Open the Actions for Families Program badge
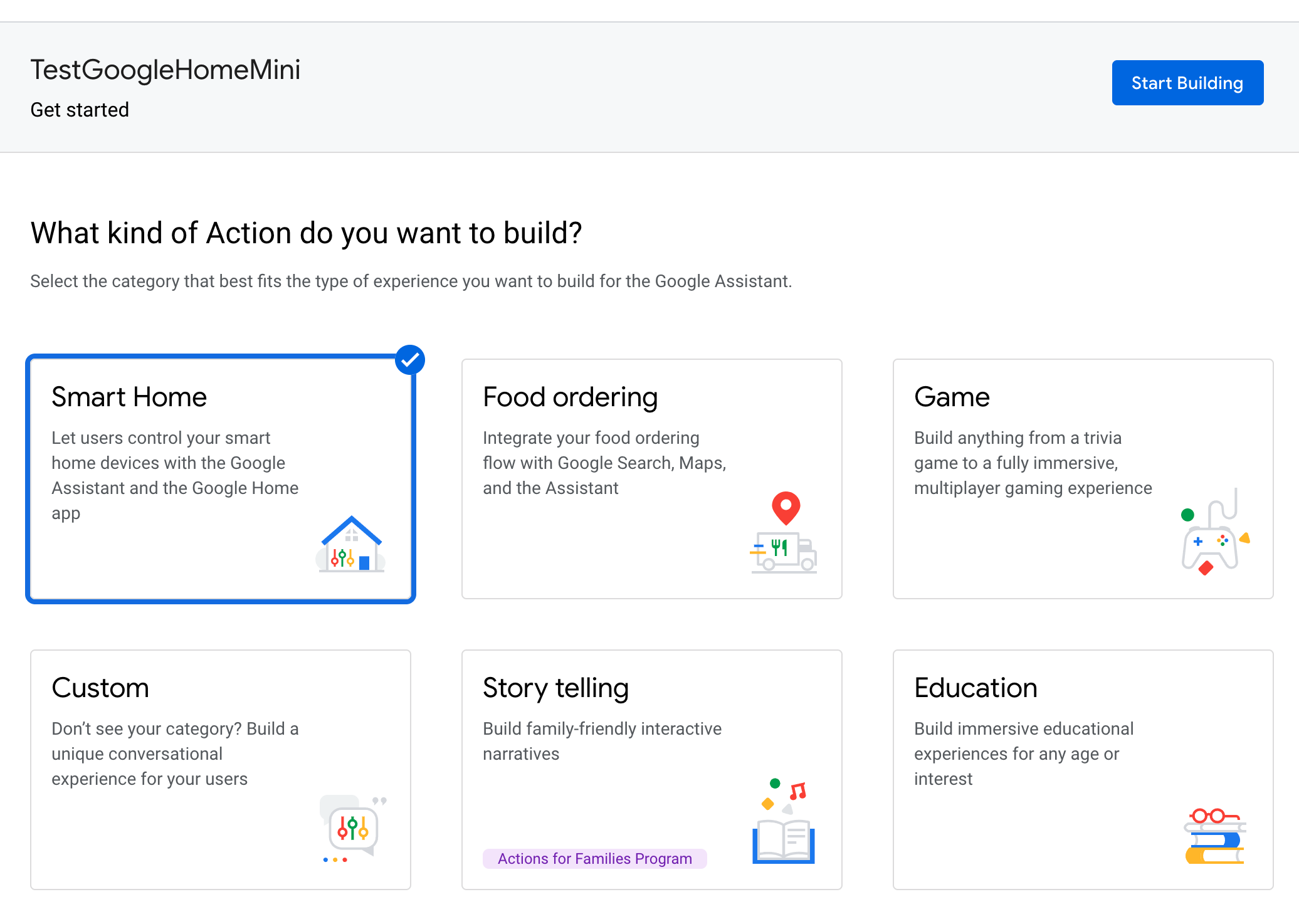The height and width of the screenshot is (924, 1299). click(594, 858)
